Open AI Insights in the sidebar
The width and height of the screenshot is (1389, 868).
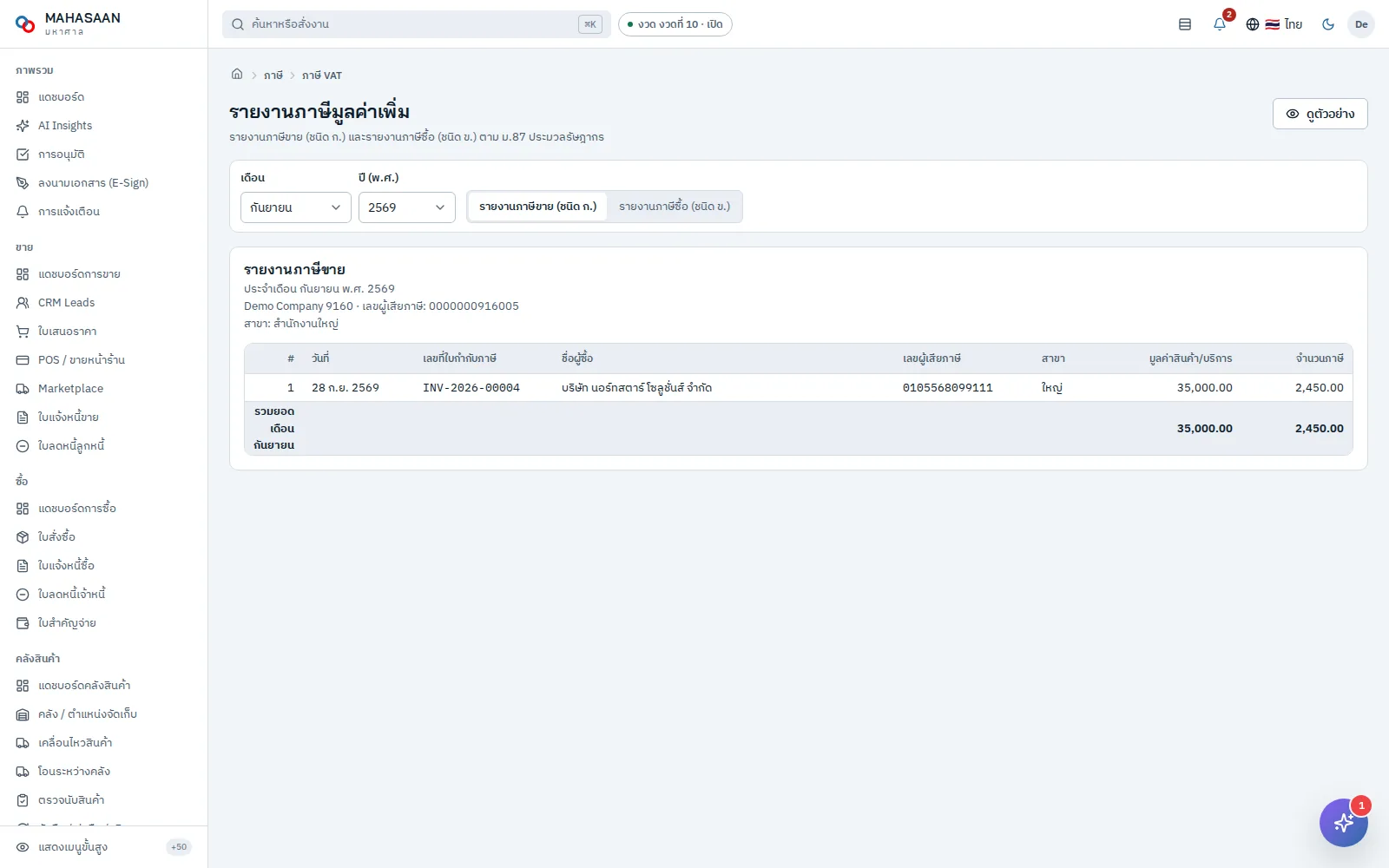[x=104, y=126]
